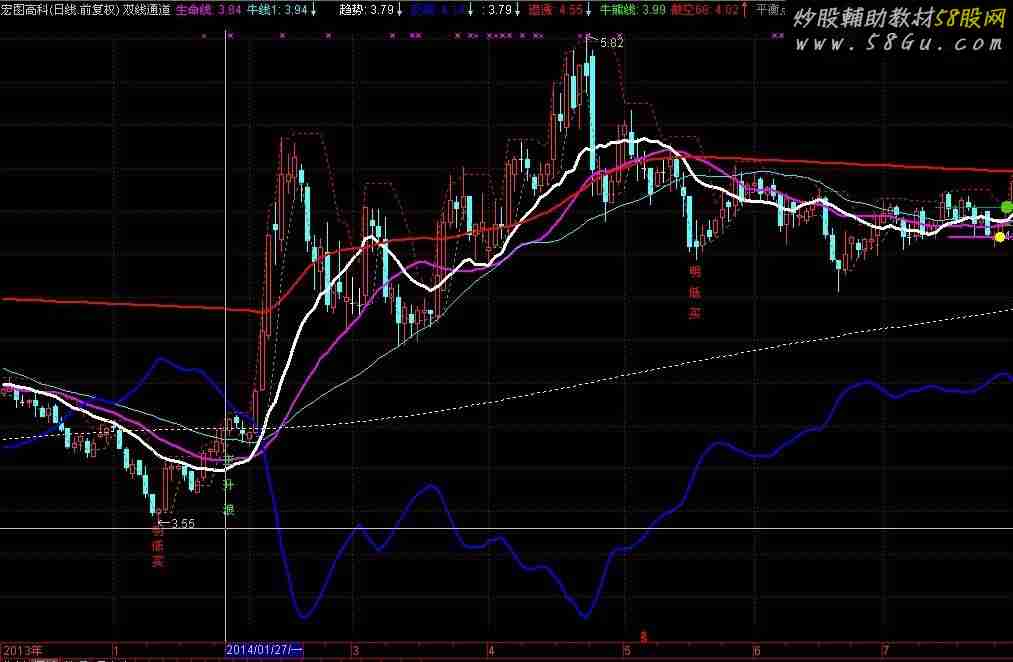
Task: Click month 4 on the time axis
Action: (x=492, y=650)
